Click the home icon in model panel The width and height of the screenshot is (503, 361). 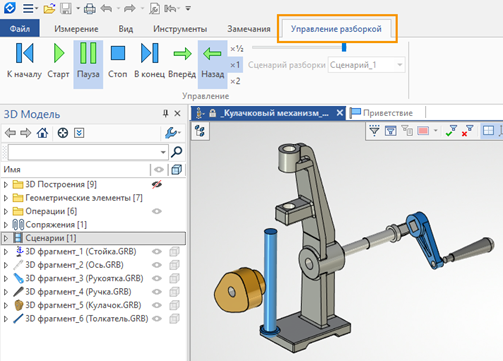point(42,133)
